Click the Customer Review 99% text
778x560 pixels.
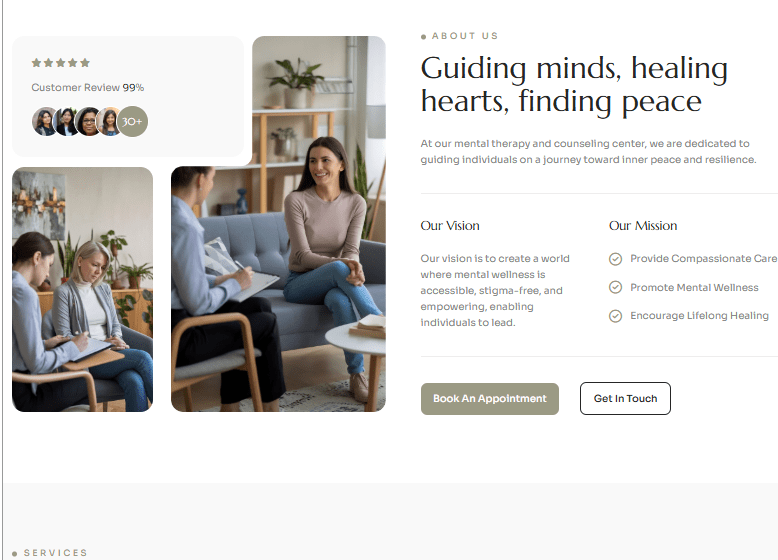point(88,87)
